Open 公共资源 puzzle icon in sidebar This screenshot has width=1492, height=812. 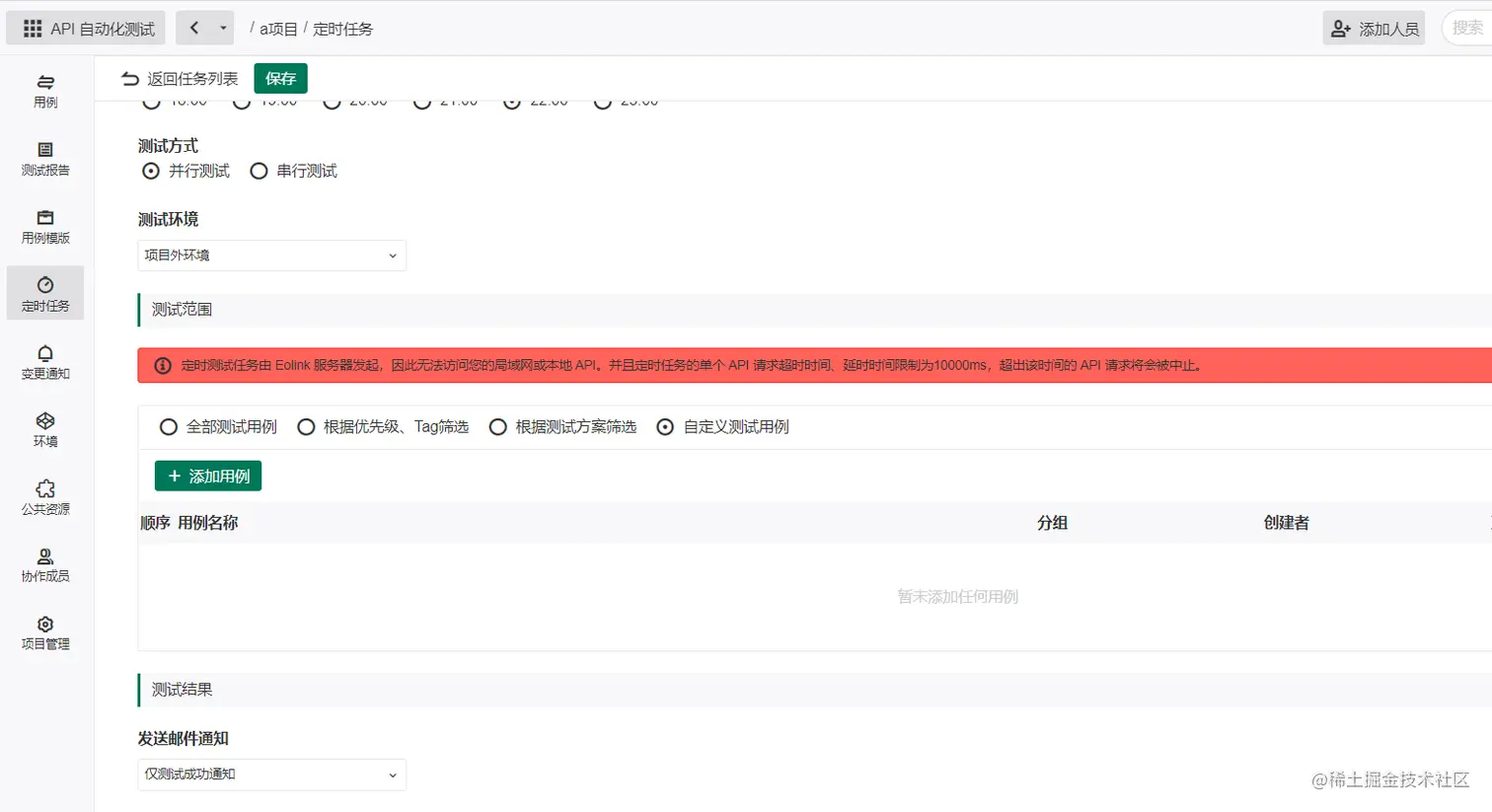(45, 497)
